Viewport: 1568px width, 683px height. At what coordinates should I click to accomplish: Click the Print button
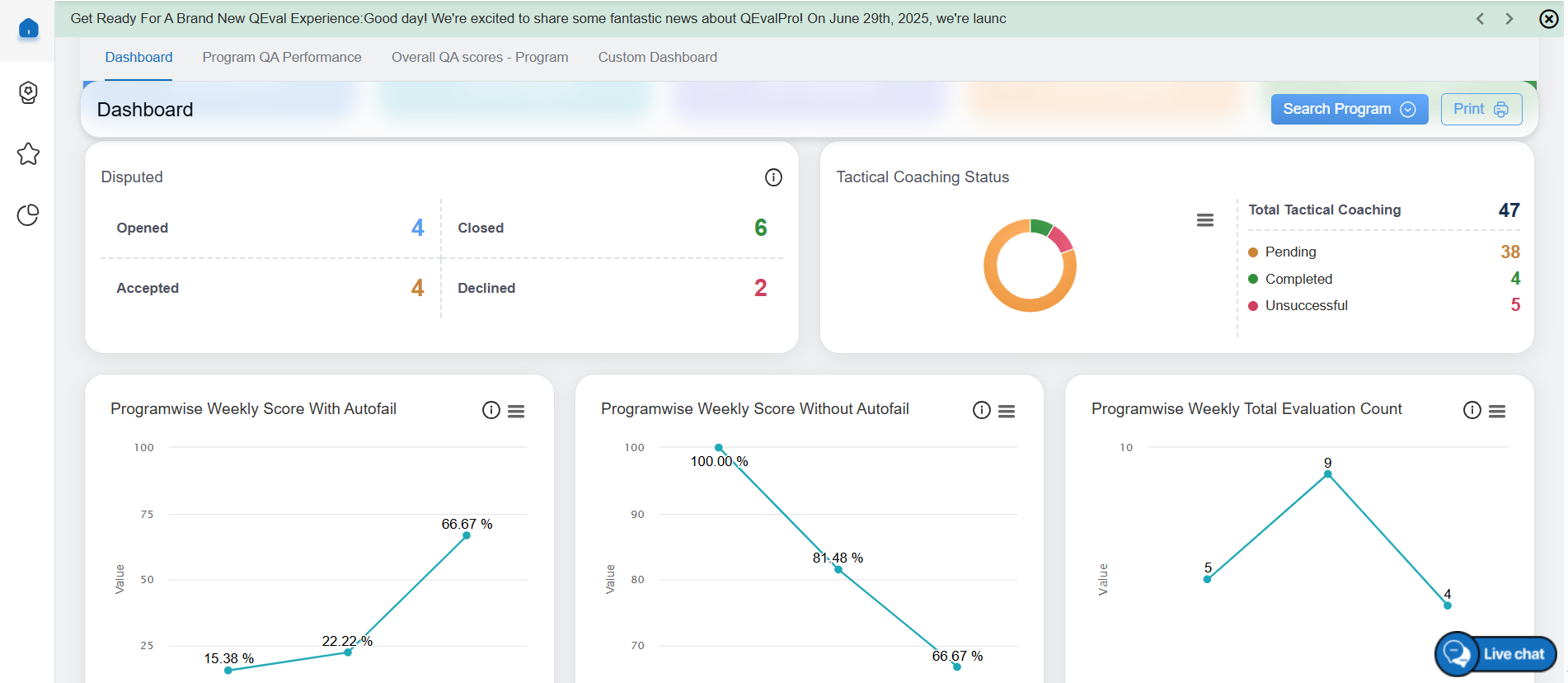pyautogui.click(x=1481, y=110)
